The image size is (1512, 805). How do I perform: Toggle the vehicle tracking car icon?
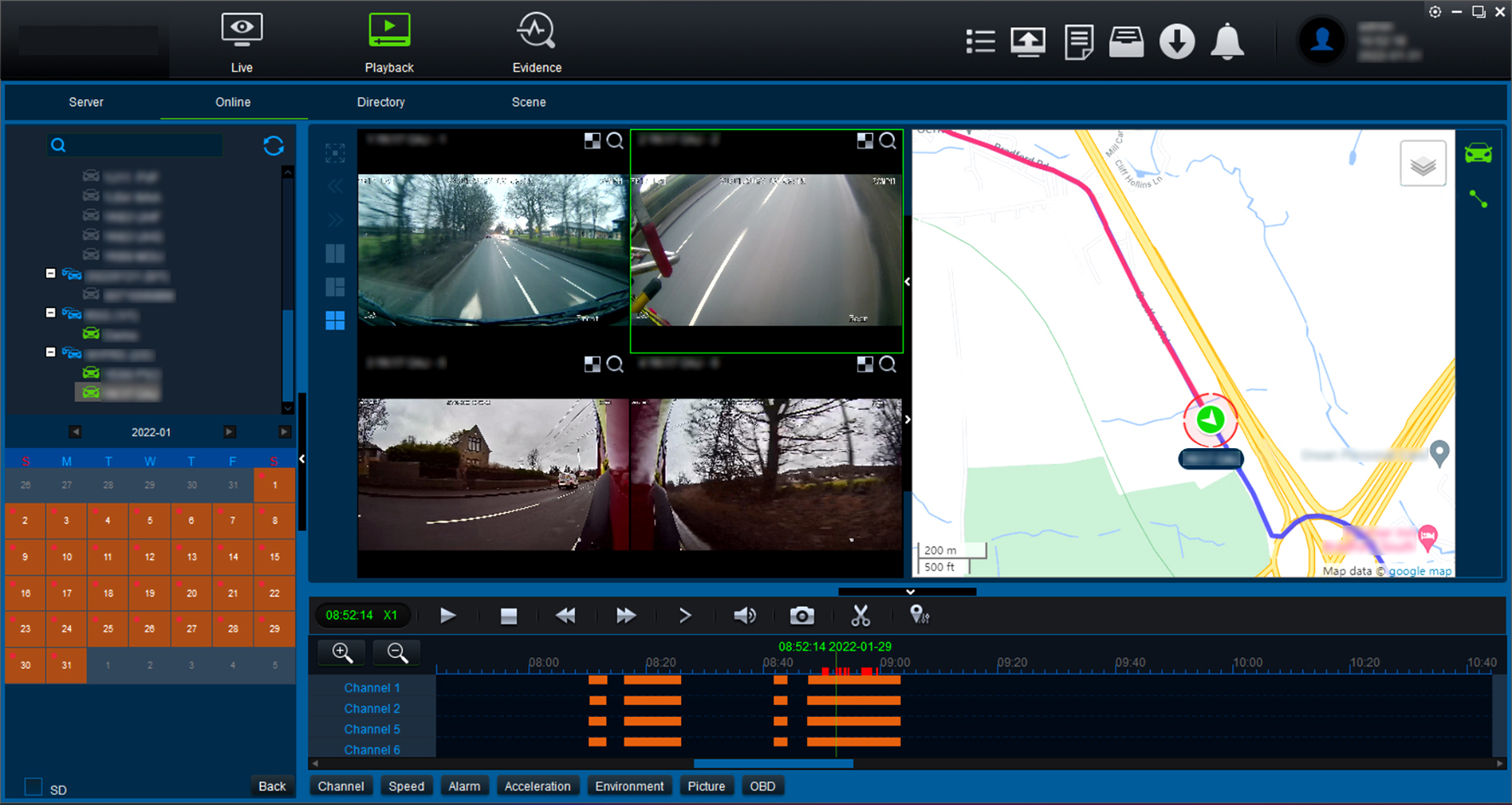click(1479, 153)
